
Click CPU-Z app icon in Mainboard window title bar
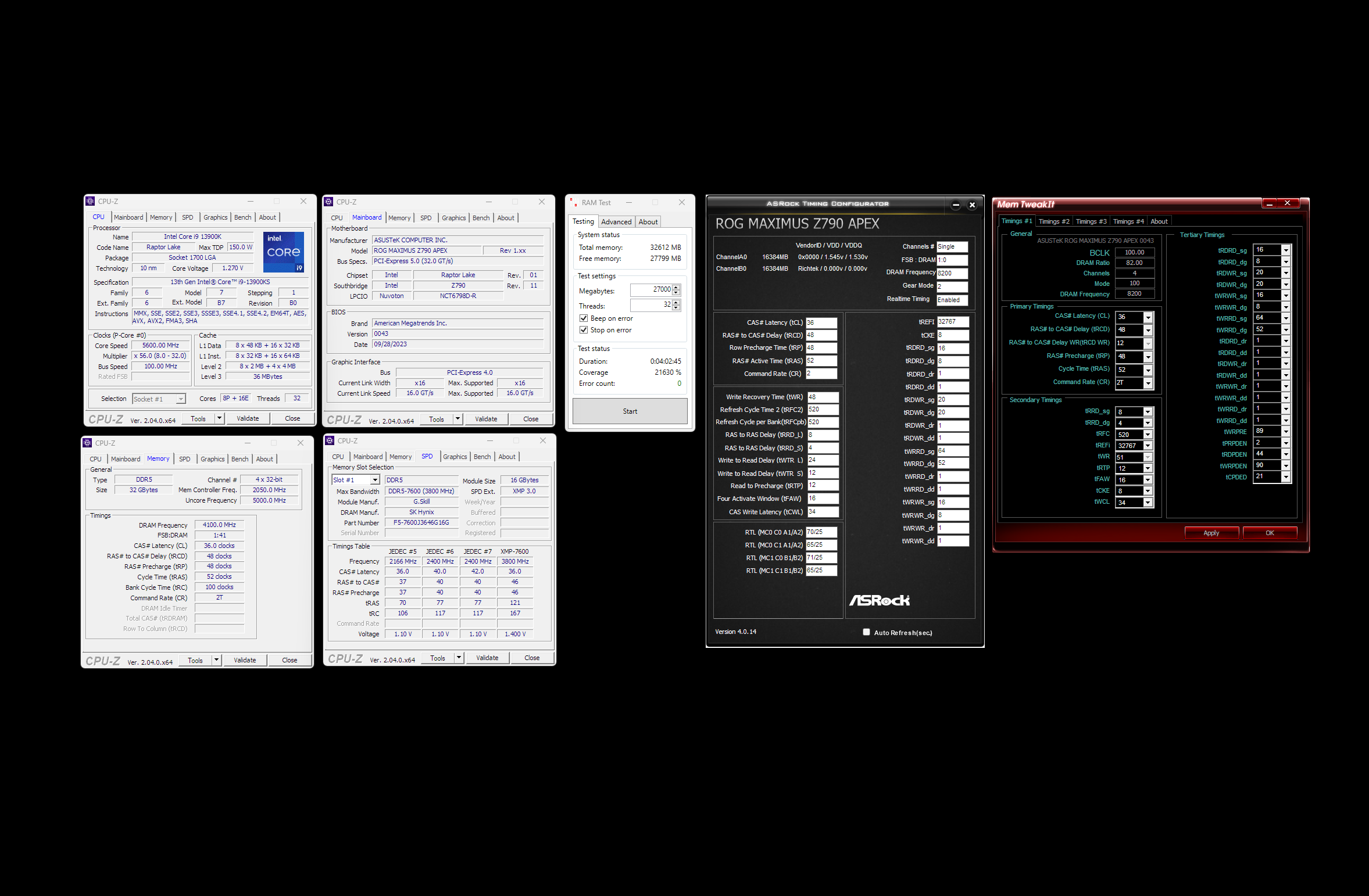(328, 202)
